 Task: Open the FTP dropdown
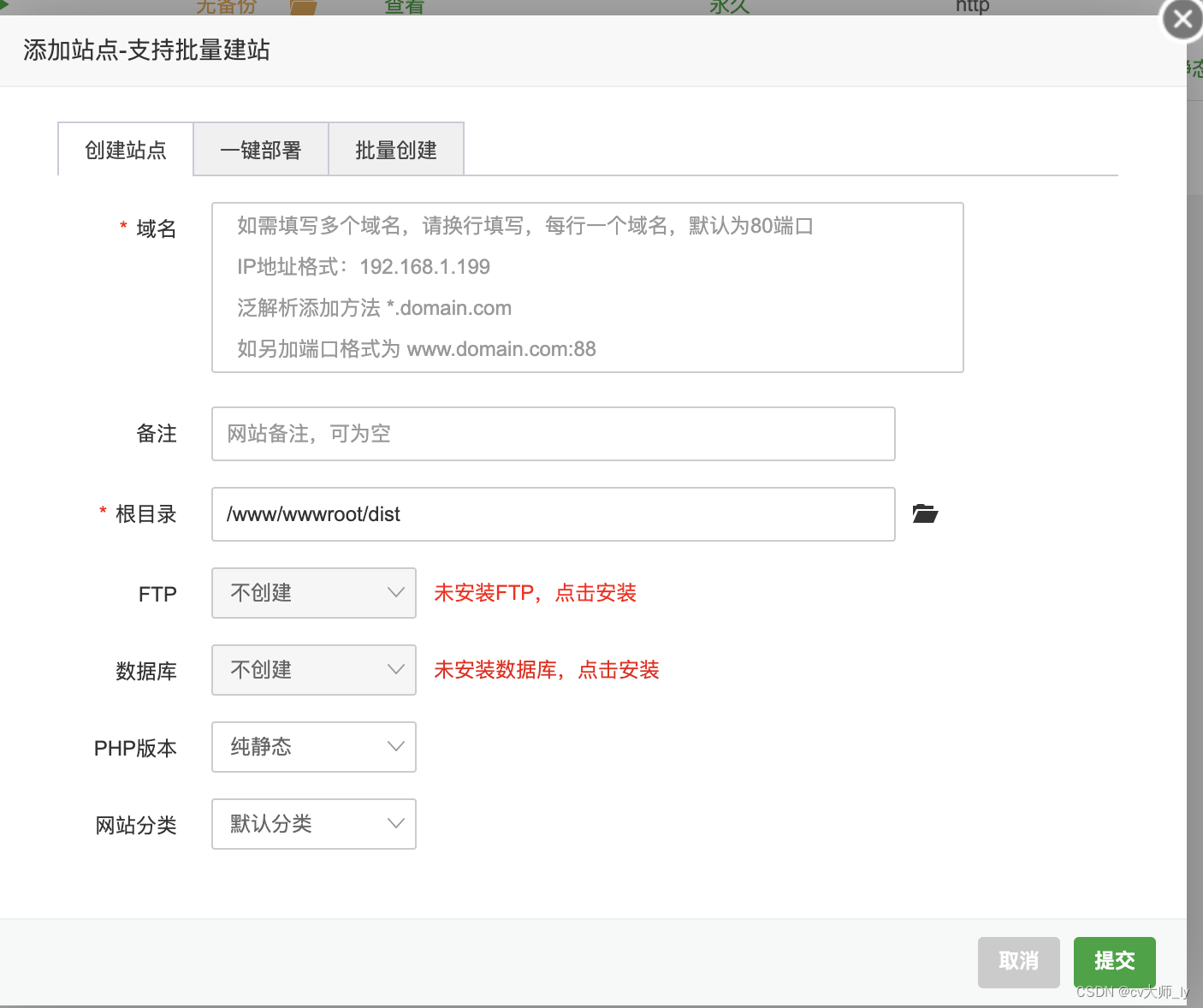[314, 593]
